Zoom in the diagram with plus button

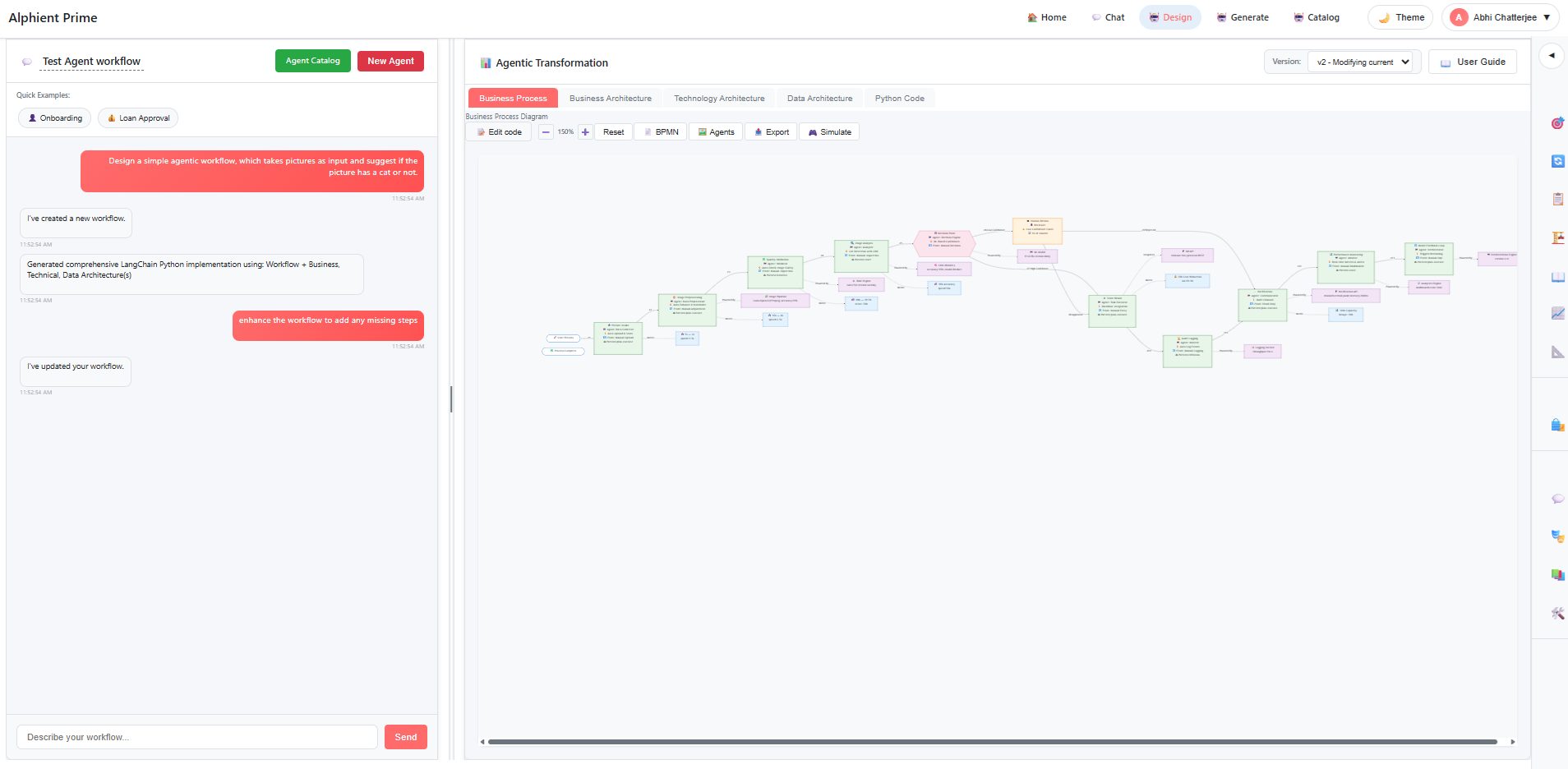(585, 132)
